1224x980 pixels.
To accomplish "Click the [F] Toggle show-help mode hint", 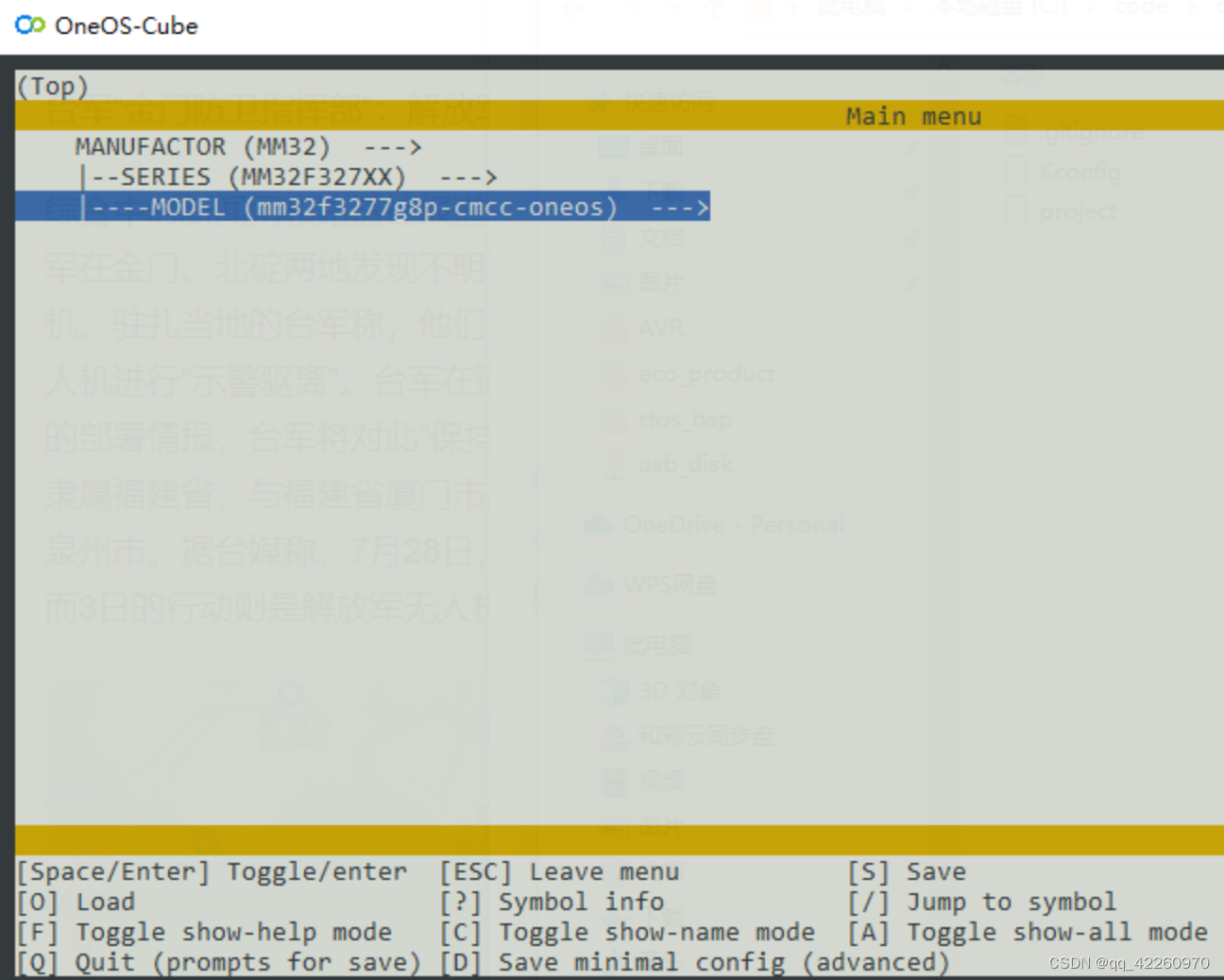I will [204, 932].
